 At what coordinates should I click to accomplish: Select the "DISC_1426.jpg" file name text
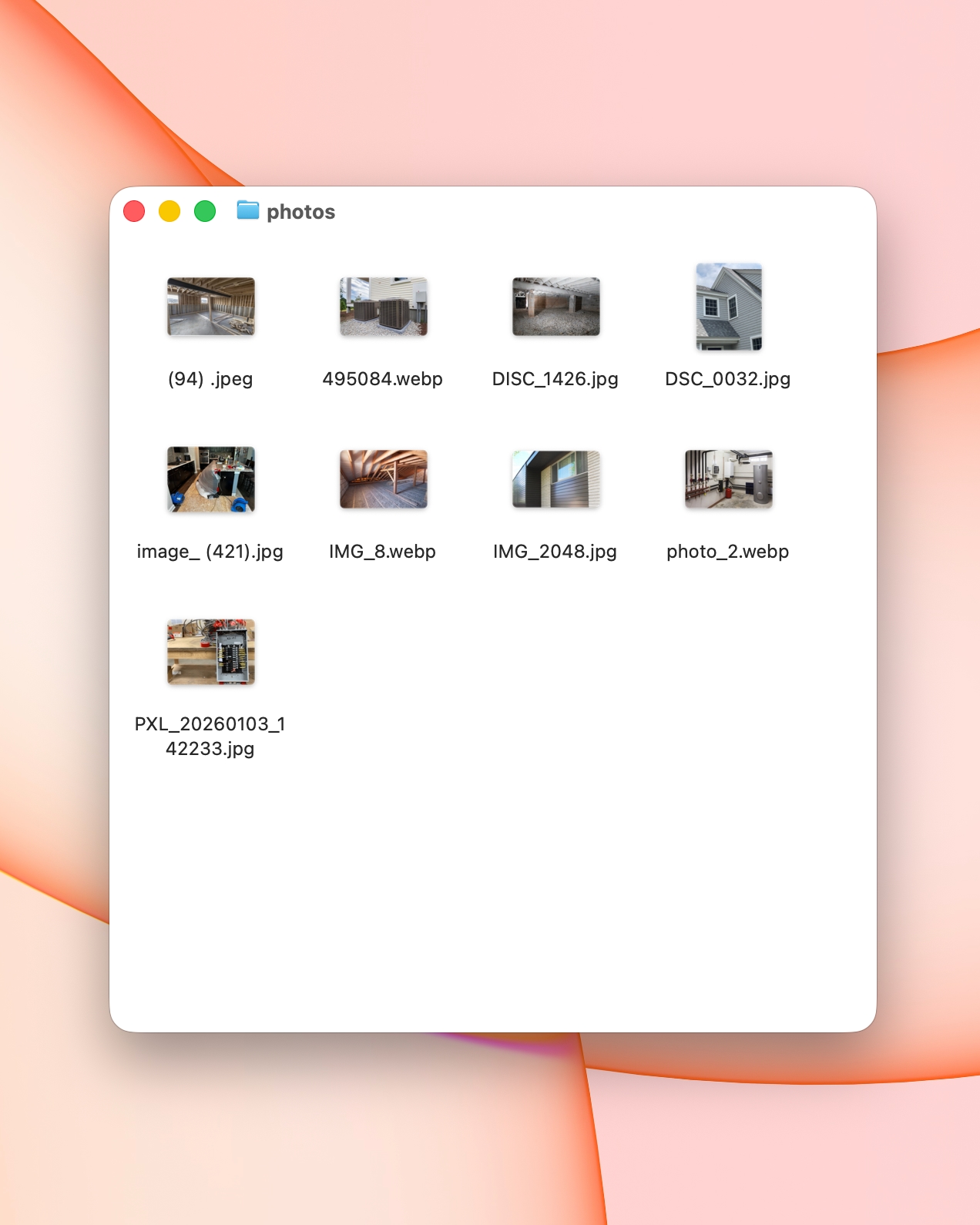tap(555, 379)
